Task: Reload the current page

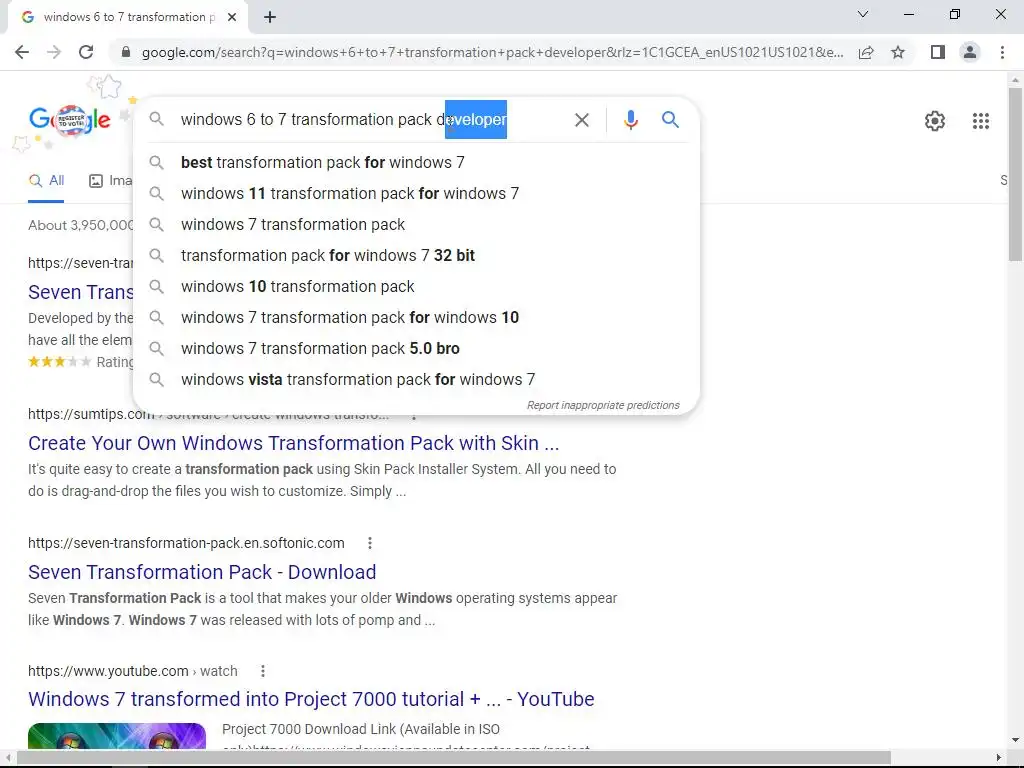Action: click(x=86, y=52)
